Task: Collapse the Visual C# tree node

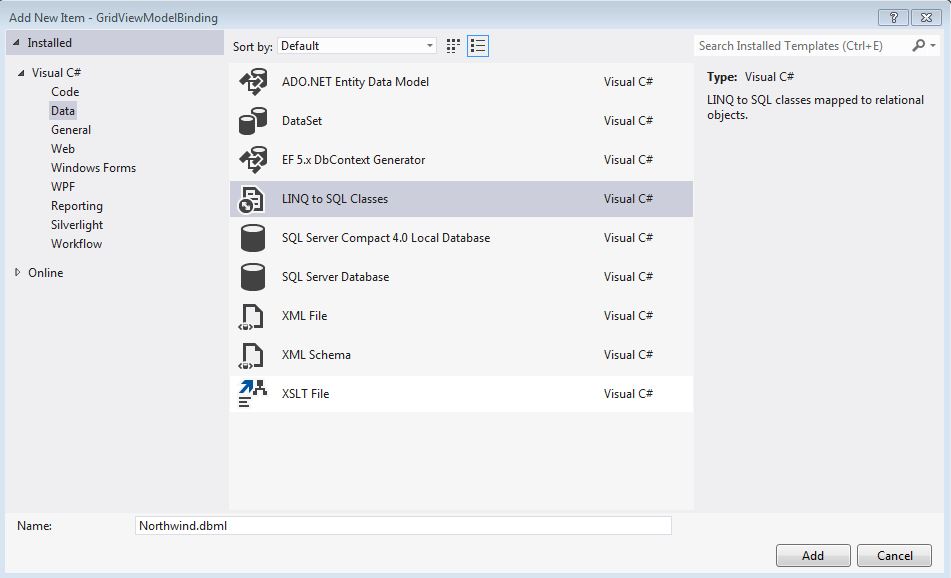Action: 20,73
